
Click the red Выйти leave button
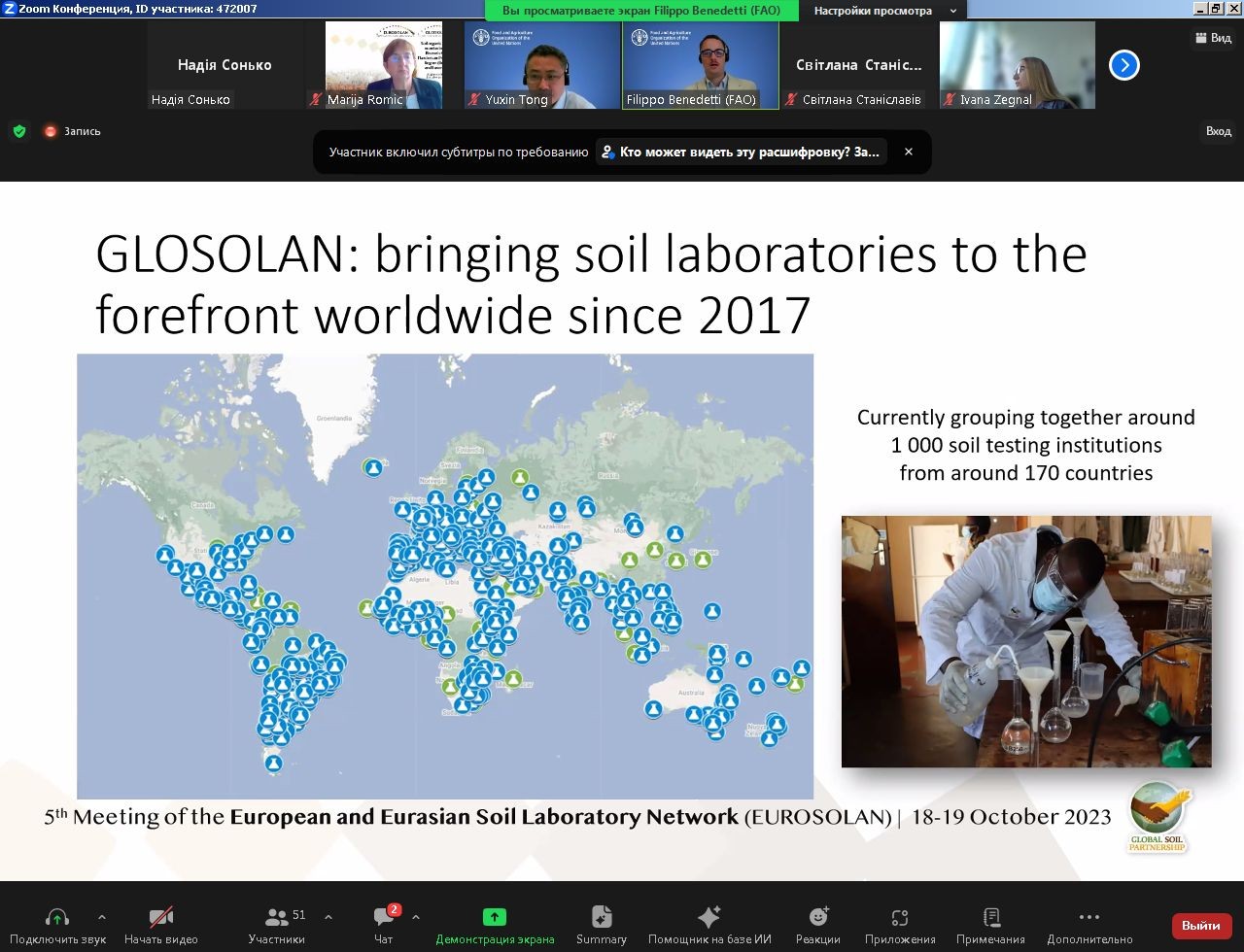click(x=1201, y=926)
